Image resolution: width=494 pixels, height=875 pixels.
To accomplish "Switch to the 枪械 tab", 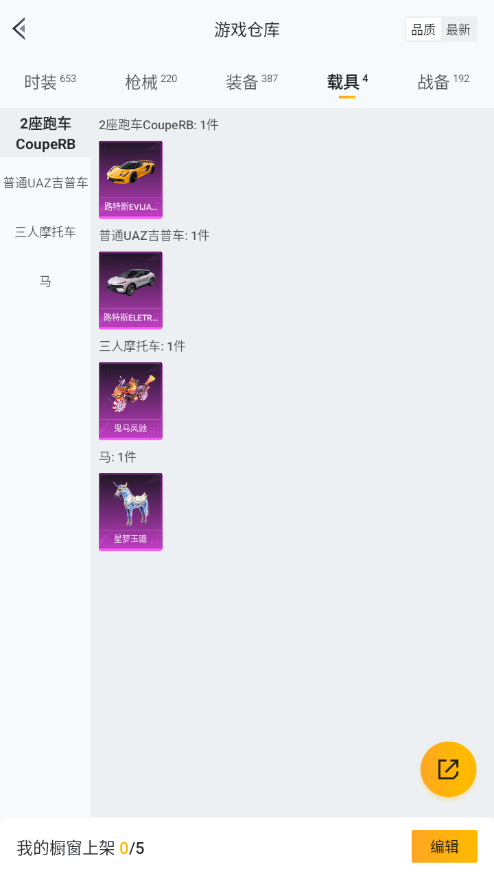I will (151, 83).
